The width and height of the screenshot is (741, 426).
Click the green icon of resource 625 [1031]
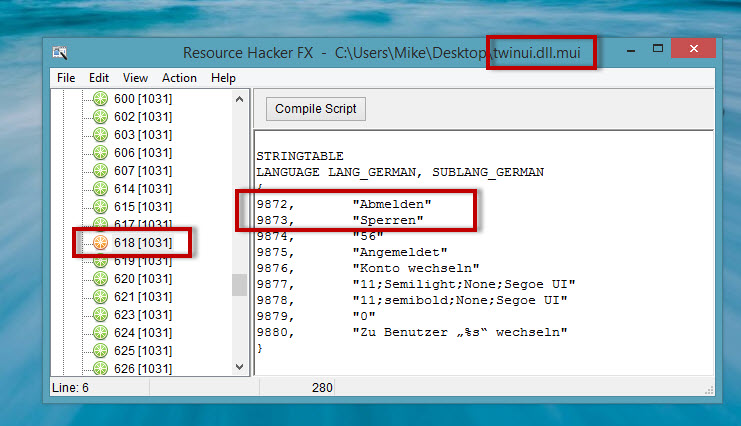point(100,350)
